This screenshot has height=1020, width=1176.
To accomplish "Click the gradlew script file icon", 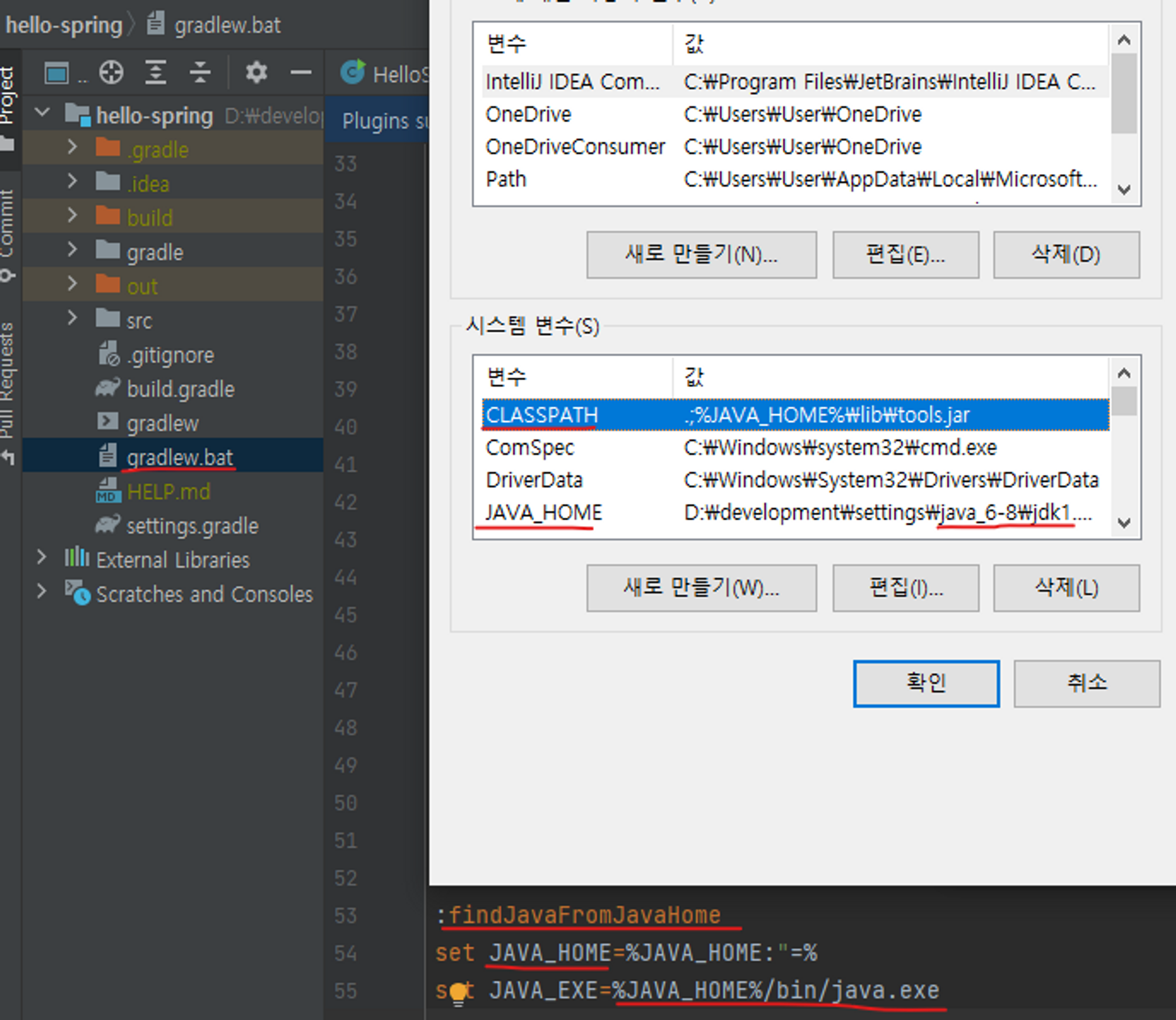I will 107,422.
